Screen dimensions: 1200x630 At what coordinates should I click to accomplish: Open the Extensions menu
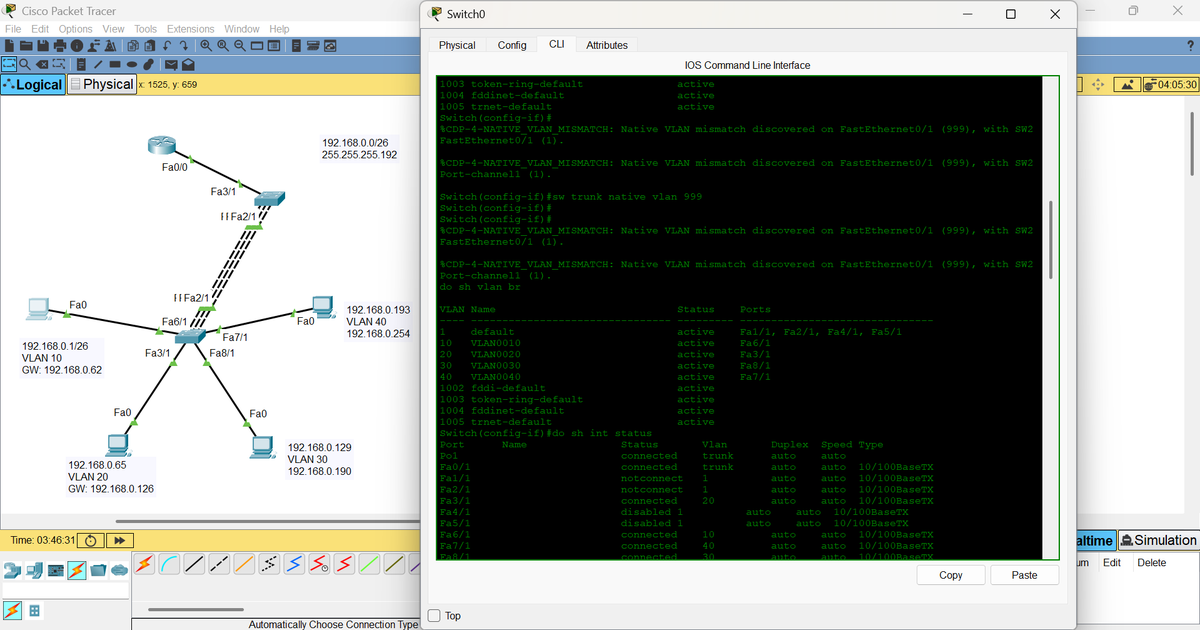(191, 29)
